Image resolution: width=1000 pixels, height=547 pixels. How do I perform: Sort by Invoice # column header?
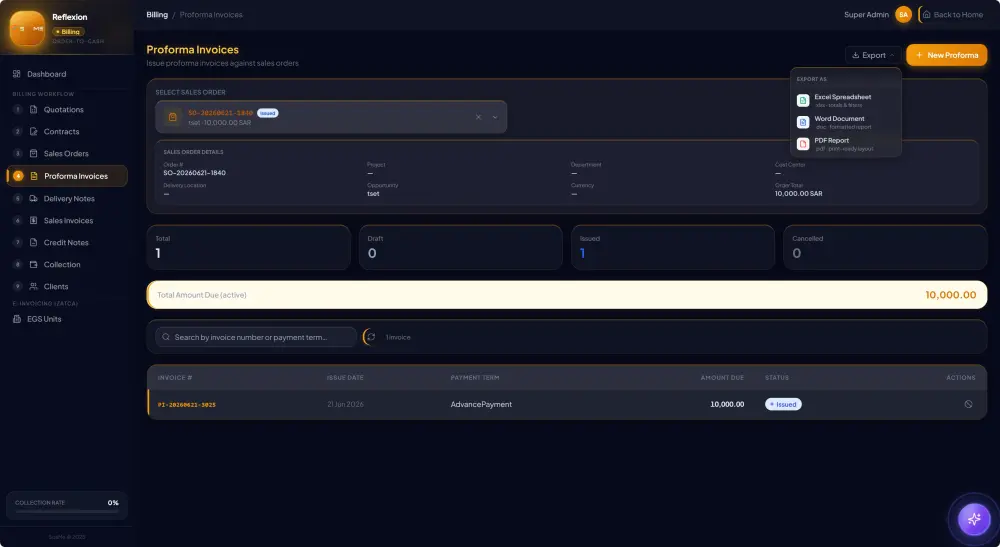[x=175, y=378]
